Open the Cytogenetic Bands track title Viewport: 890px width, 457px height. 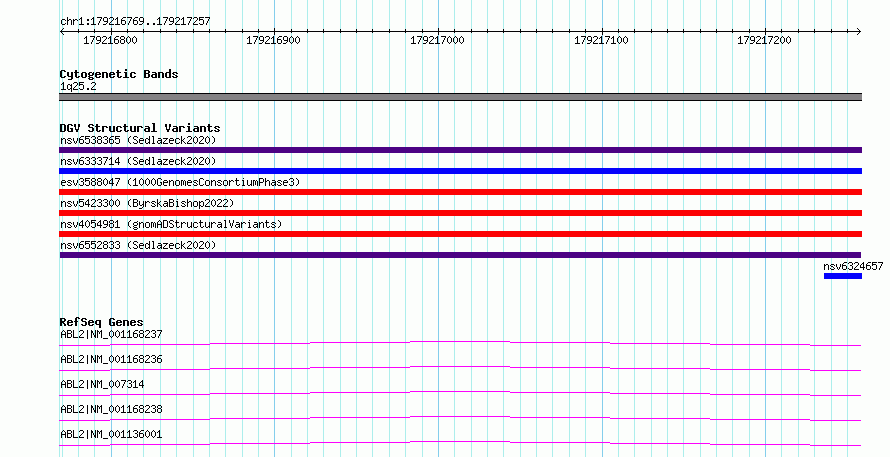119,74
